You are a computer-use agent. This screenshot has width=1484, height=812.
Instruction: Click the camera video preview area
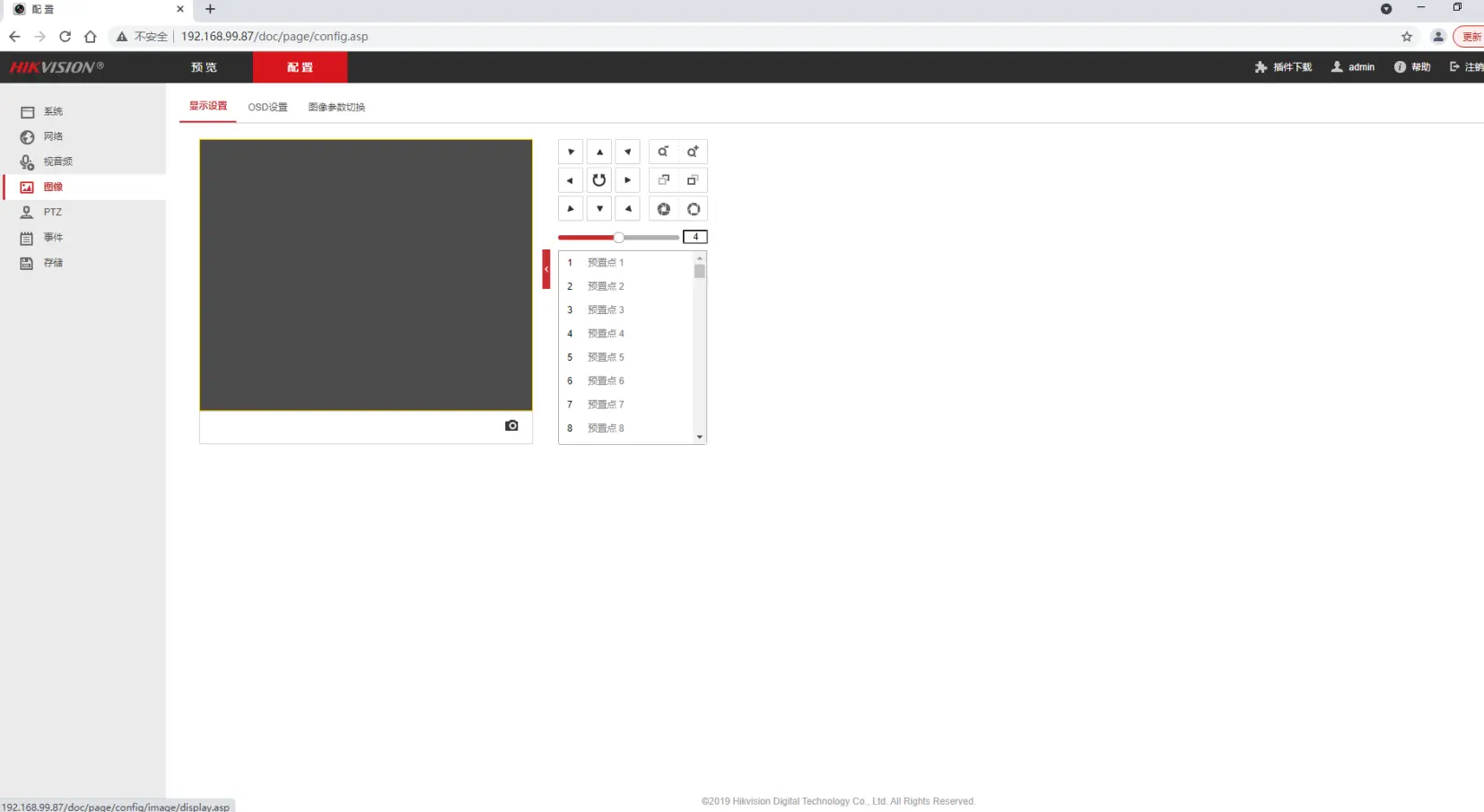click(x=366, y=275)
